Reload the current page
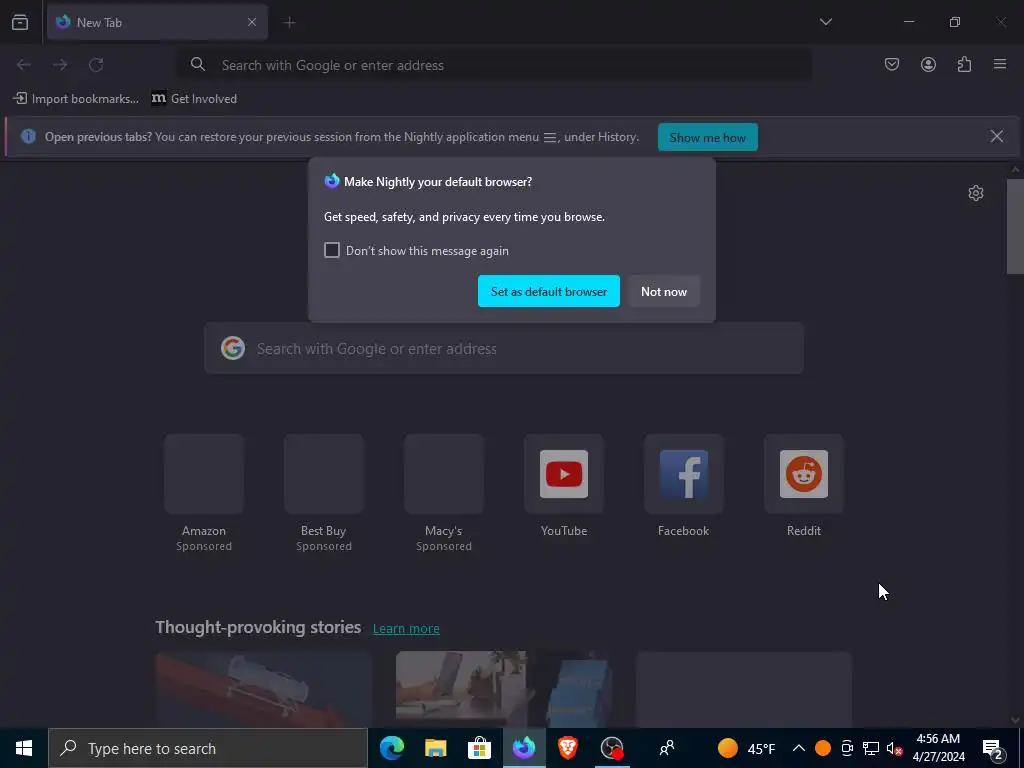 [x=96, y=65]
